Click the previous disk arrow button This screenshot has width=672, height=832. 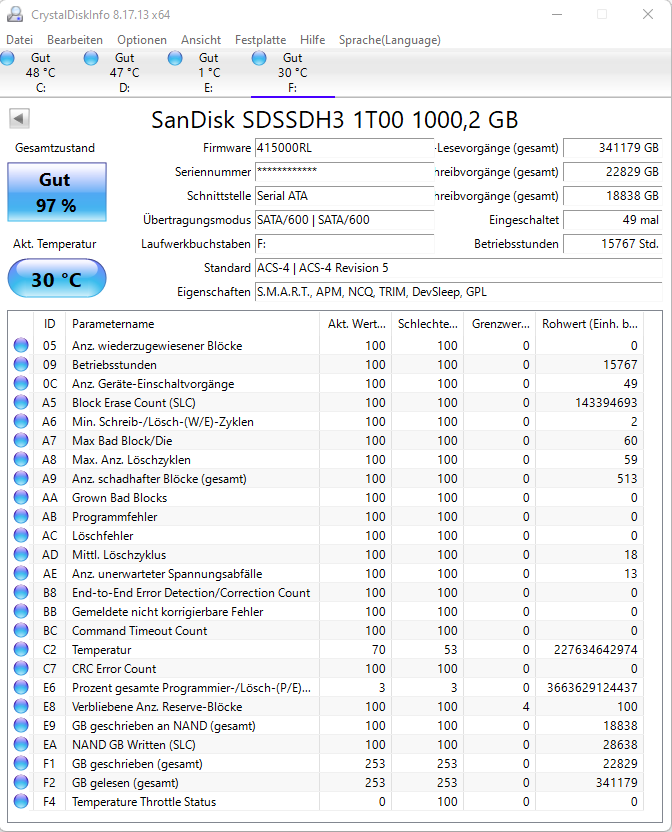[19, 118]
